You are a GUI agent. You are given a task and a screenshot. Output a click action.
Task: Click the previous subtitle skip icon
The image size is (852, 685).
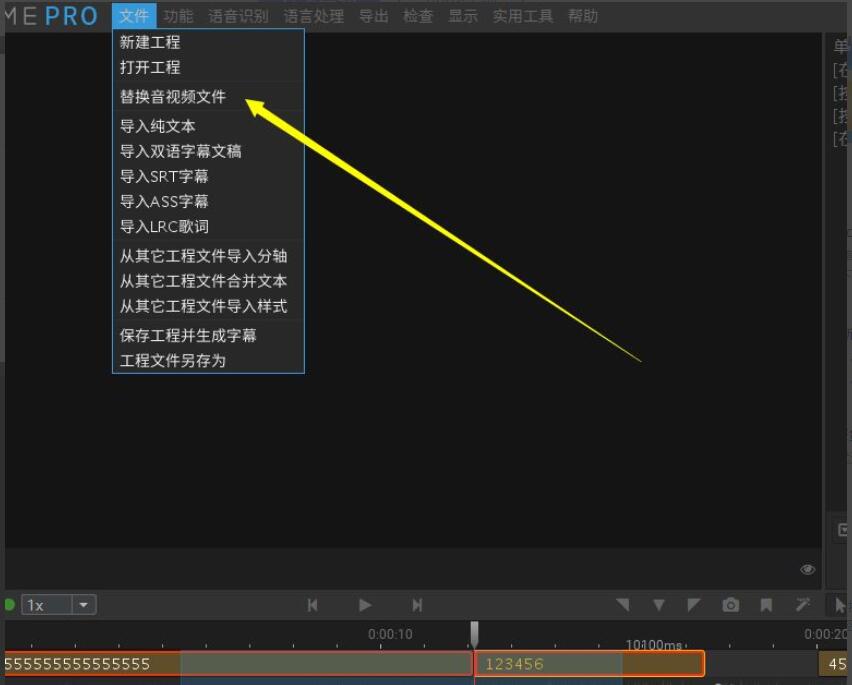coord(312,605)
